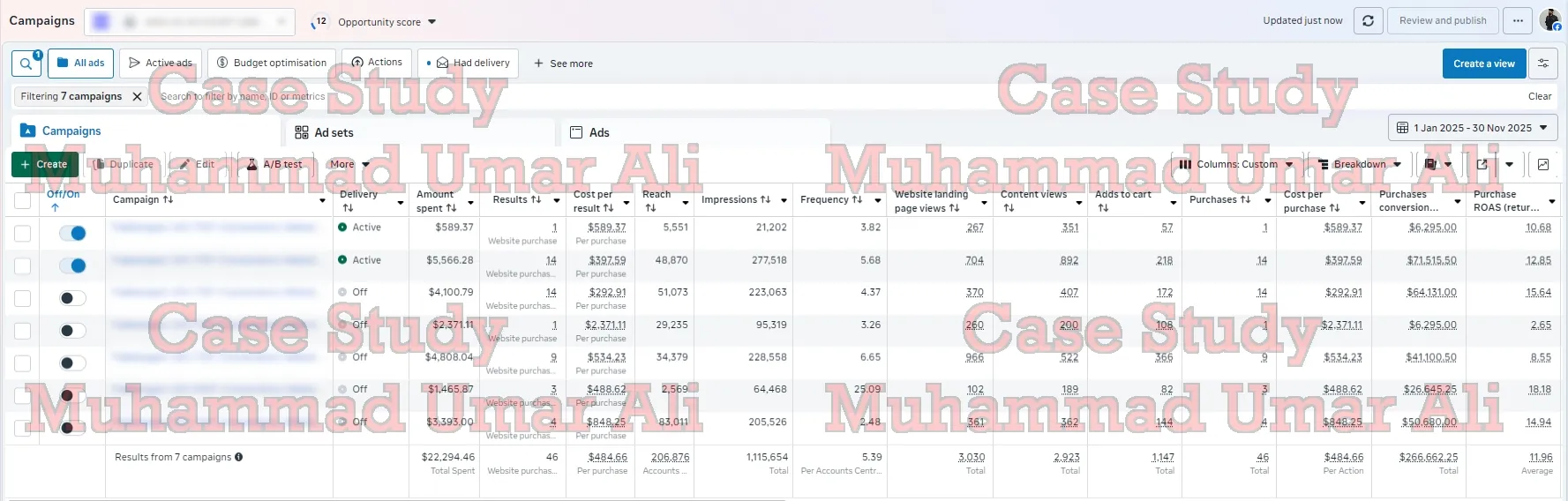1568x501 pixels.
Task: Turn on the third campaign's toggle
Action: click(72, 298)
